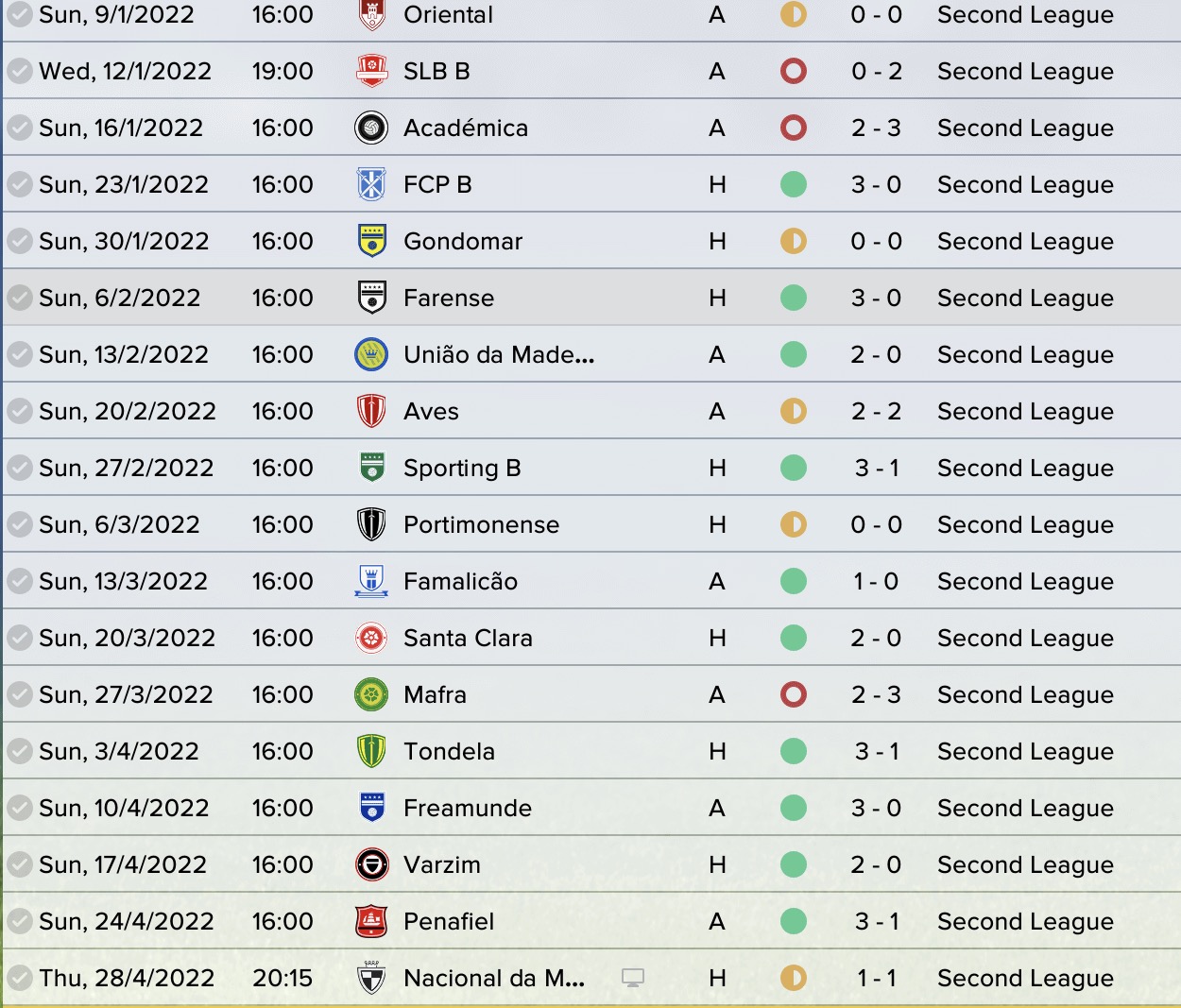This screenshot has height=1008, width=1181.
Task: Click the Penafiel club crest
Action: point(371,921)
